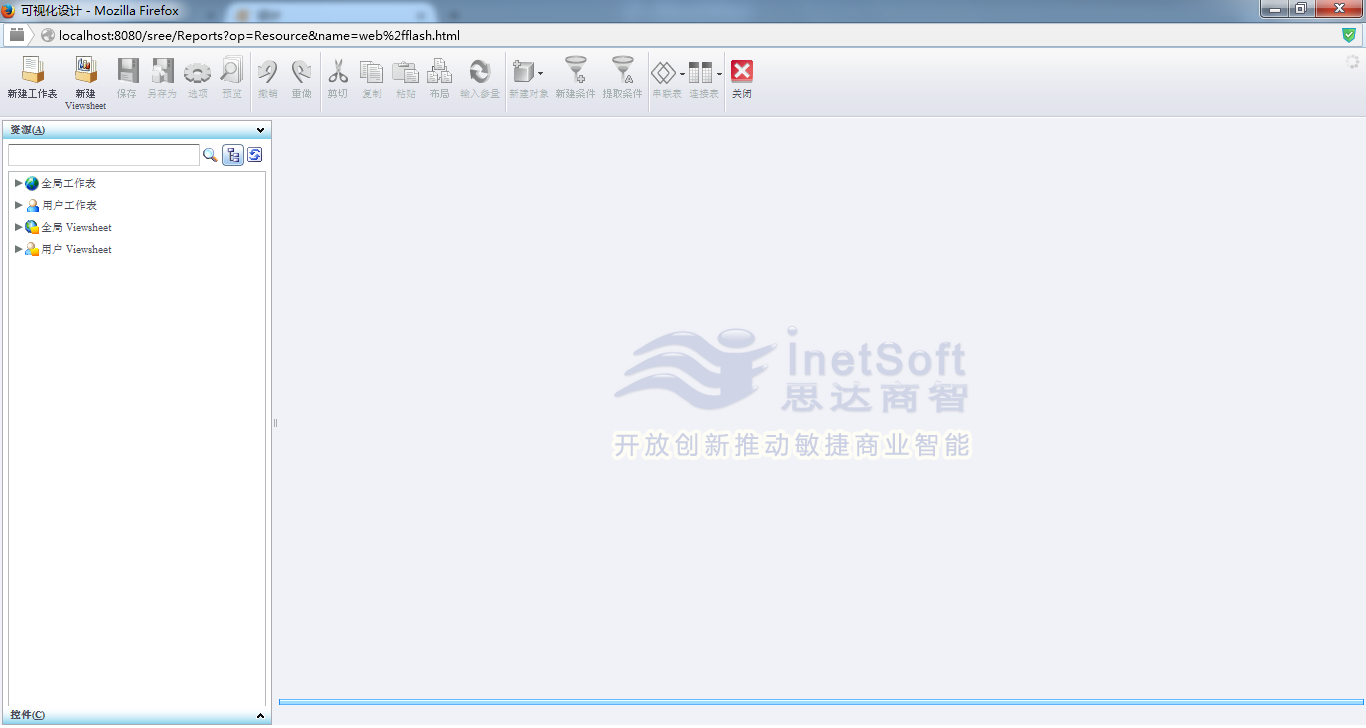
Task: Expand the 用户 Viewsheet tree node
Action: [x=18, y=249]
